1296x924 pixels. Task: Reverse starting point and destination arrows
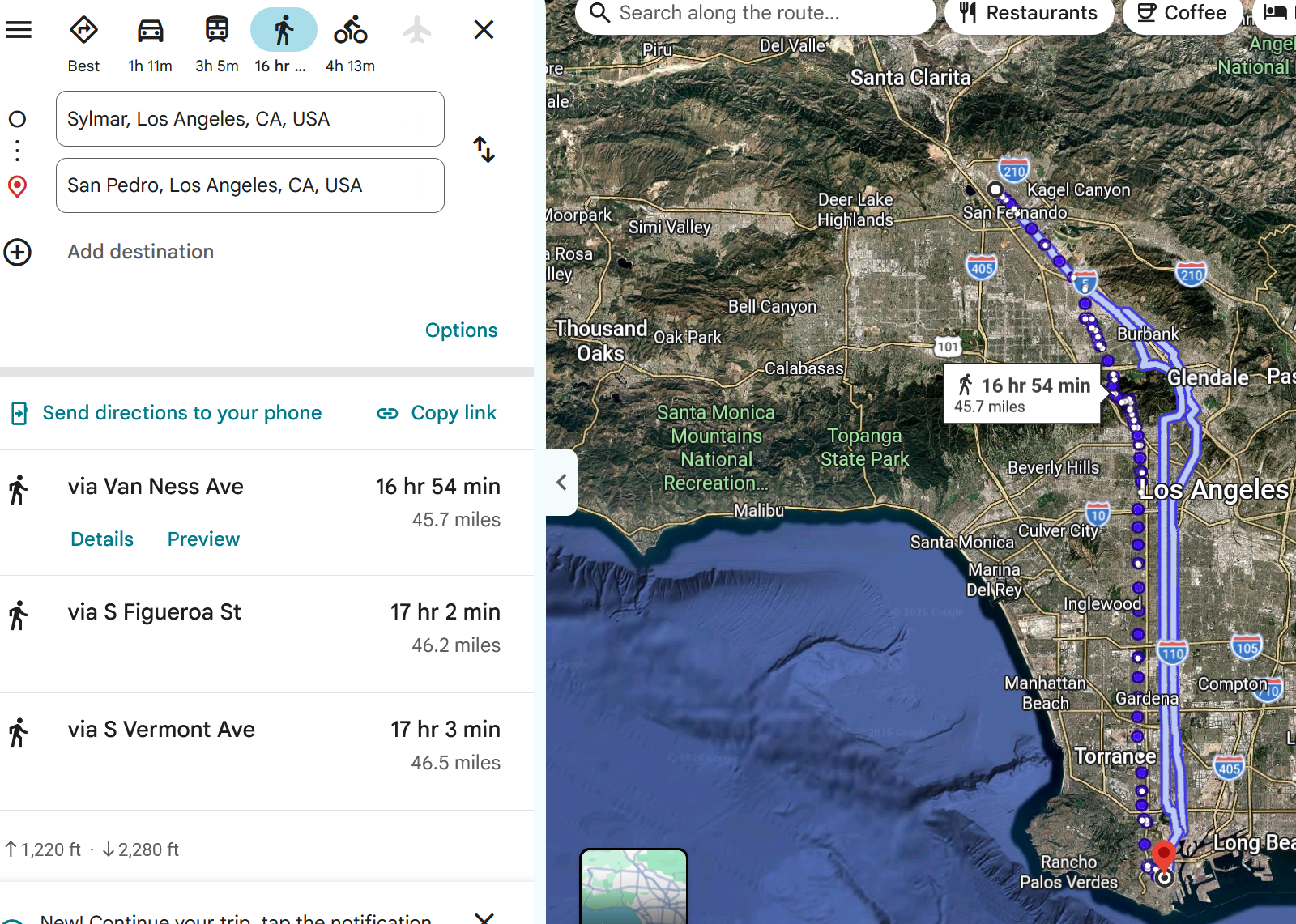point(484,150)
